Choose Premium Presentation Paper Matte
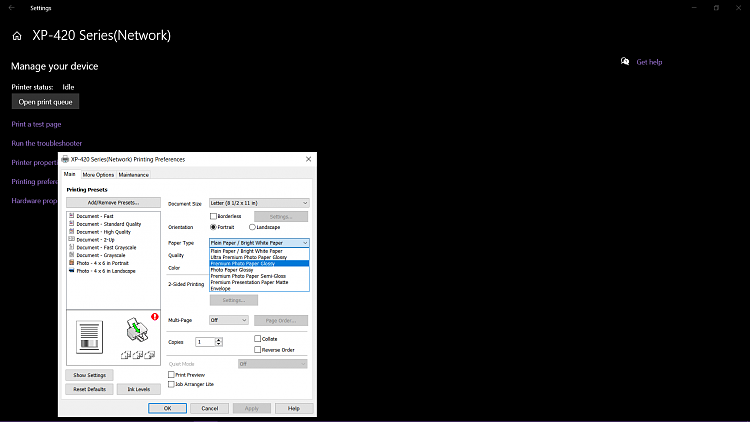This screenshot has width=750, height=422. [259, 282]
